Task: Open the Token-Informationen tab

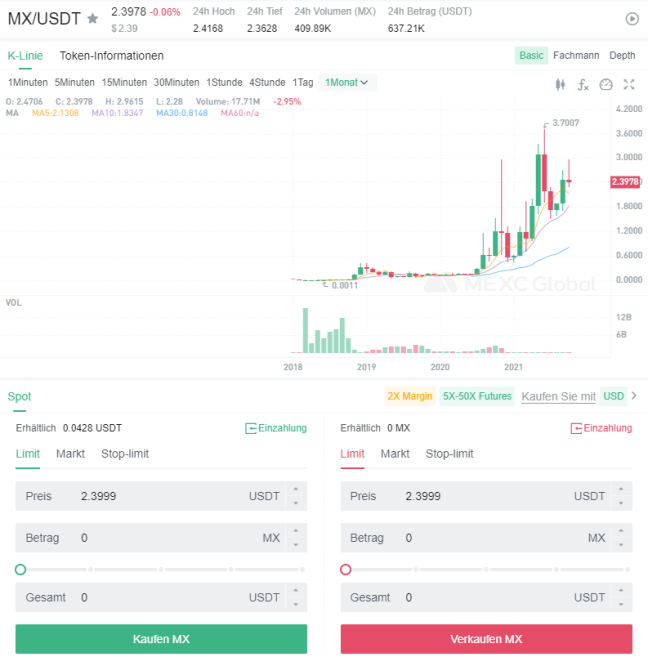Action: coord(111,56)
